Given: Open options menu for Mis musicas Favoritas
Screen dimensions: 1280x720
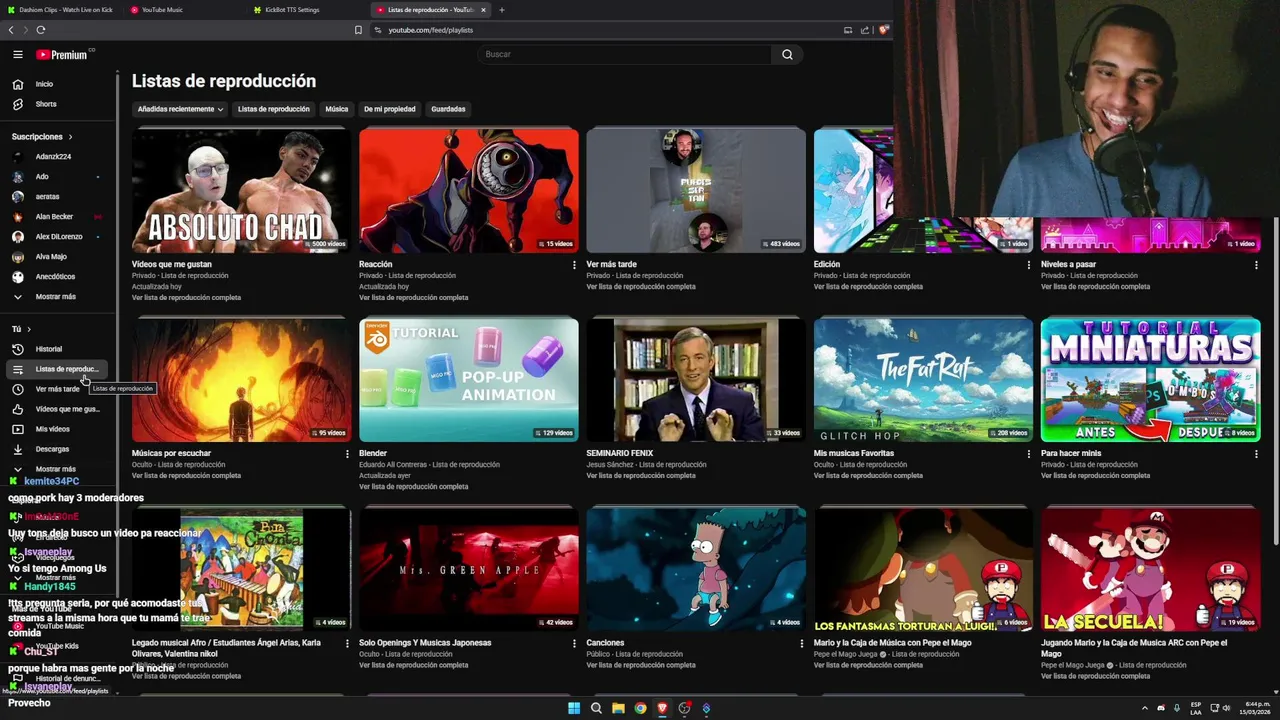Looking at the screenshot, I should [x=1029, y=454].
